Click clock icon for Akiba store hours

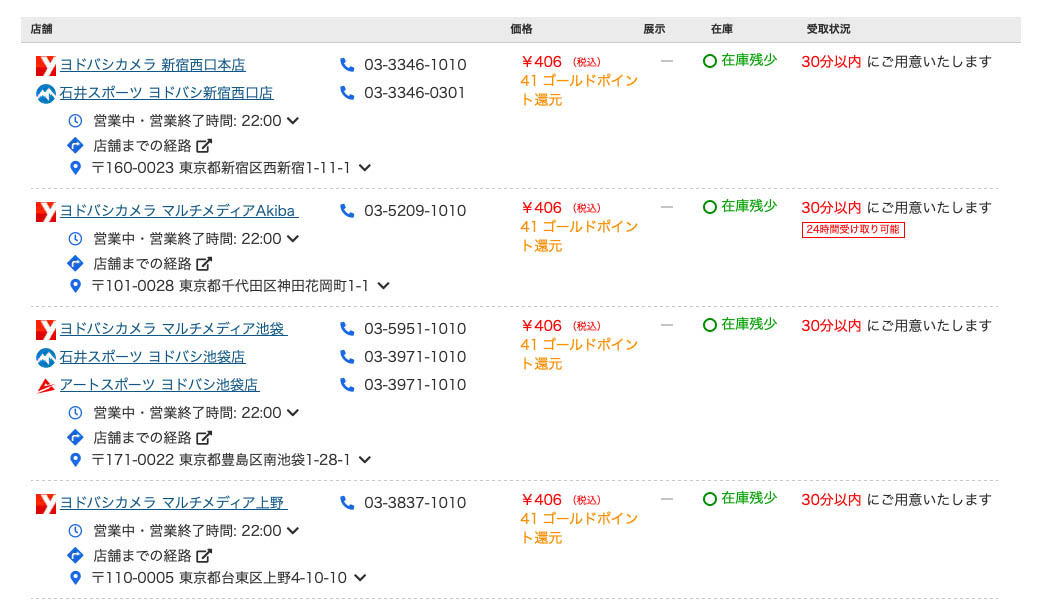[x=76, y=239]
